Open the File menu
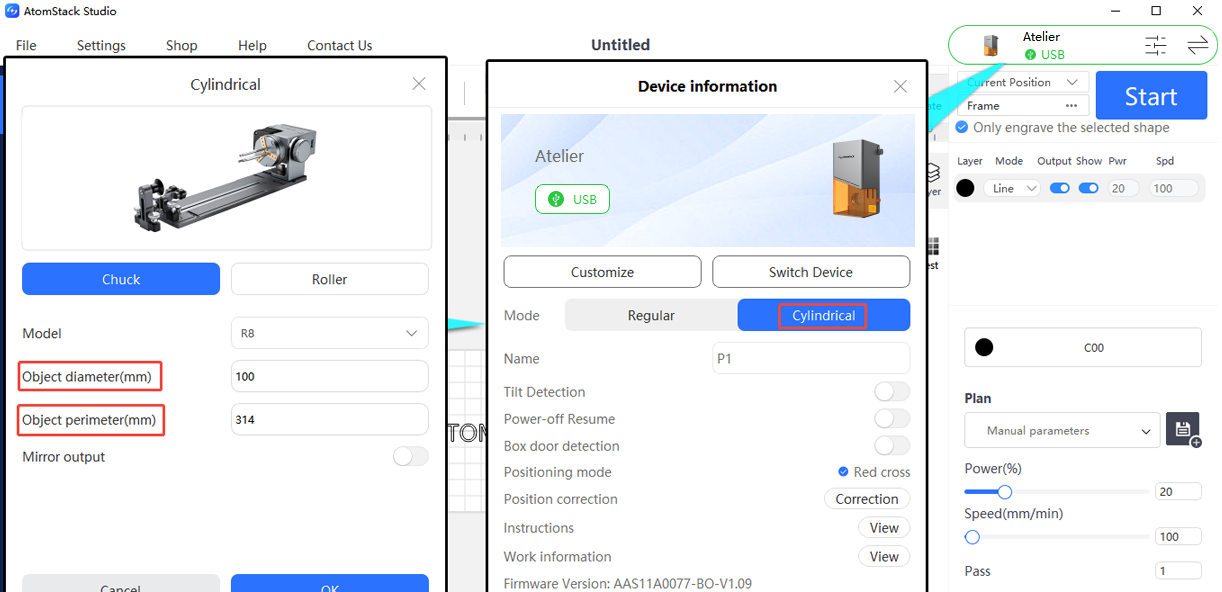Viewport: 1222px width, 592px height. pyautogui.click(x=26, y=45)
